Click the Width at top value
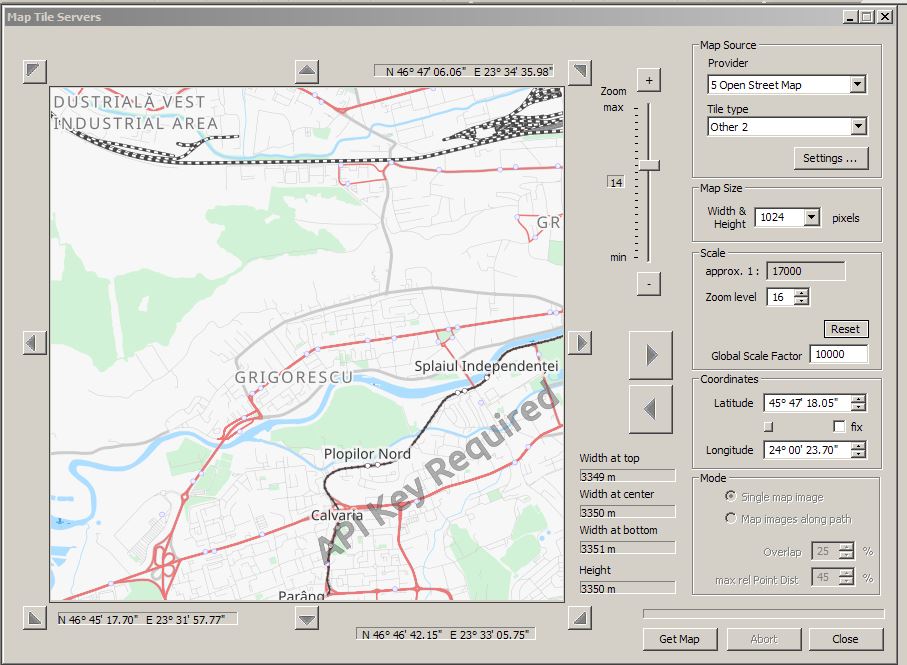Image resolution: width=907 pixels, height=665 pixels. (628, 476)
